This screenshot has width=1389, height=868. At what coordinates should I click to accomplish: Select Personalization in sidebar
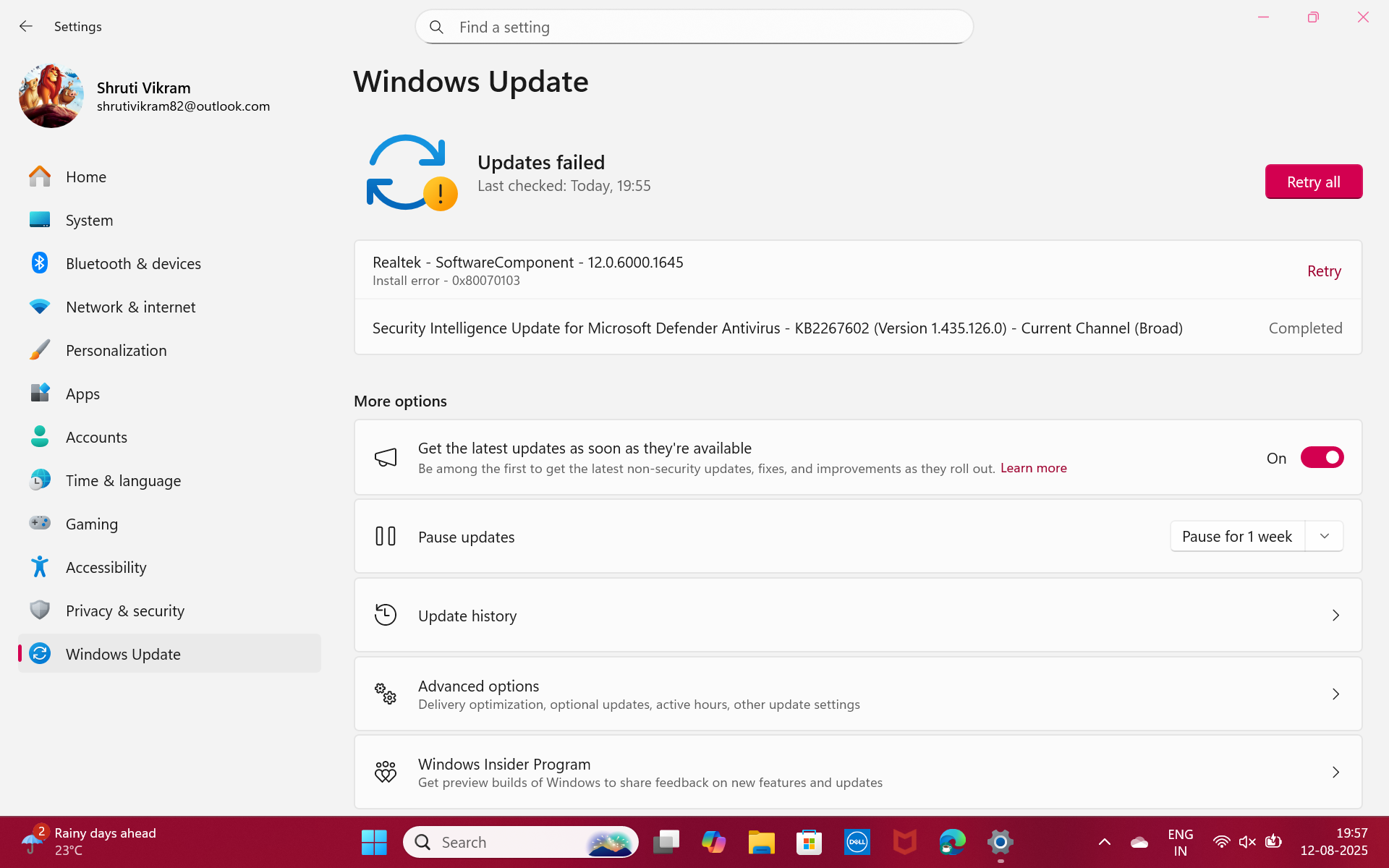pos(169,350)
